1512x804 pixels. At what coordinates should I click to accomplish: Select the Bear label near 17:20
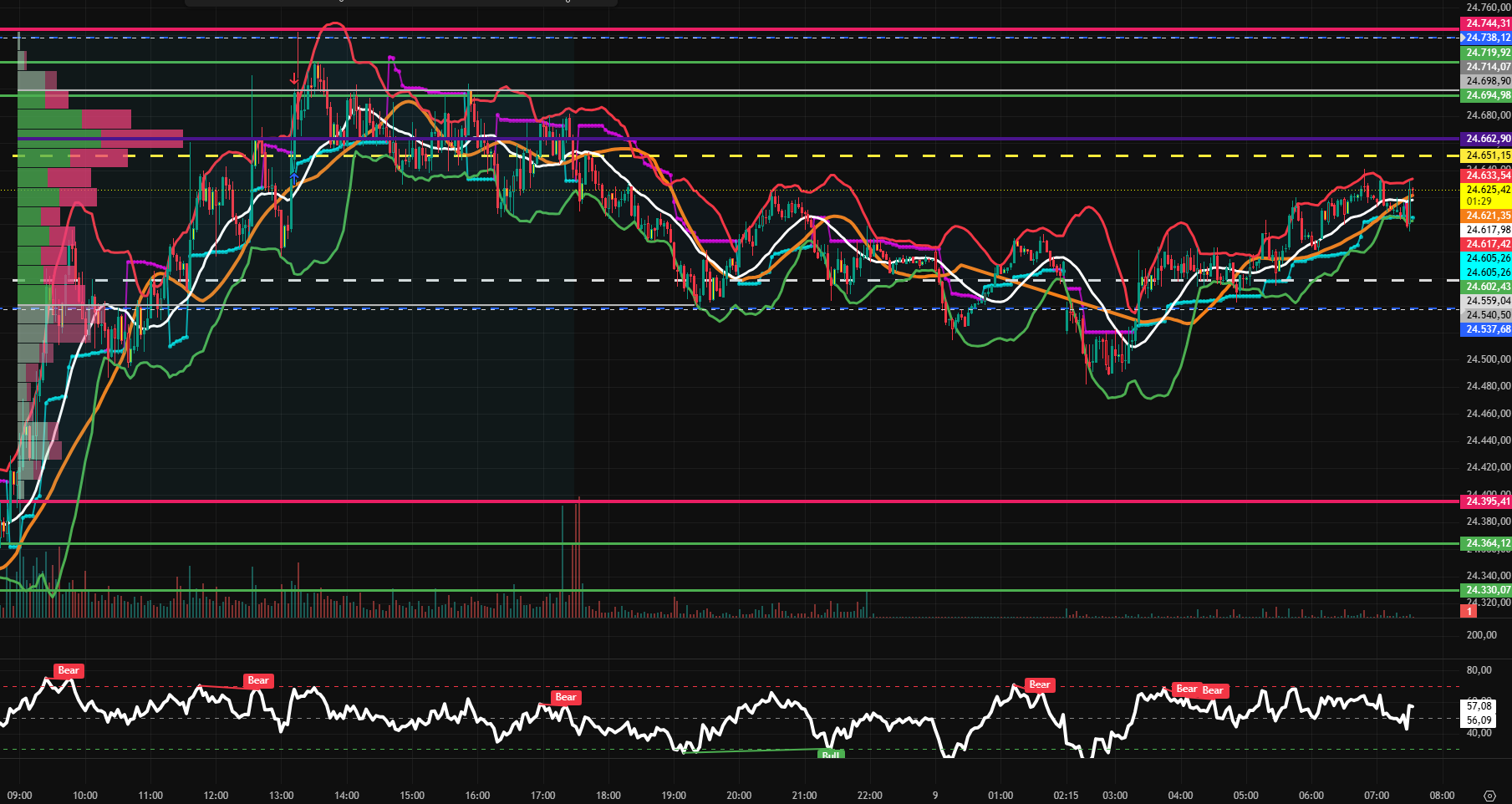tap(566, 697)
